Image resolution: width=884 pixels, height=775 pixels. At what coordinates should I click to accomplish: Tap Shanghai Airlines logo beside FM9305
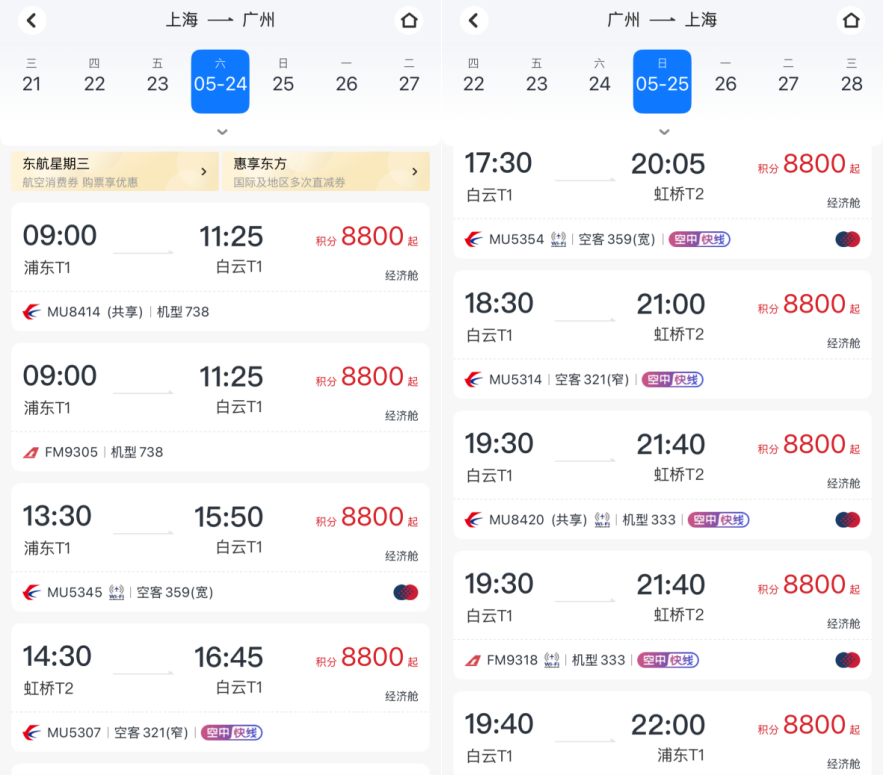[30, 452]
